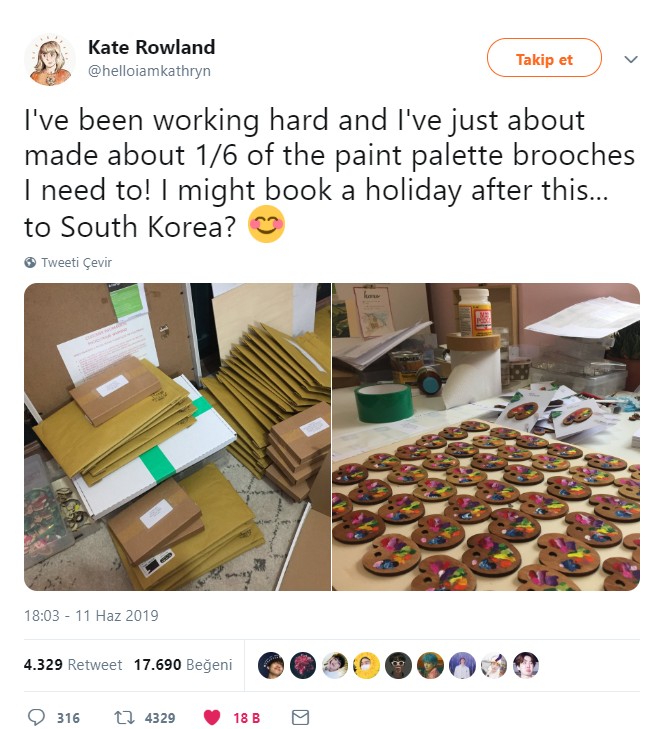
Task: Click the globe icon beside Tweeti Çevir
Action: pos(30,263)
